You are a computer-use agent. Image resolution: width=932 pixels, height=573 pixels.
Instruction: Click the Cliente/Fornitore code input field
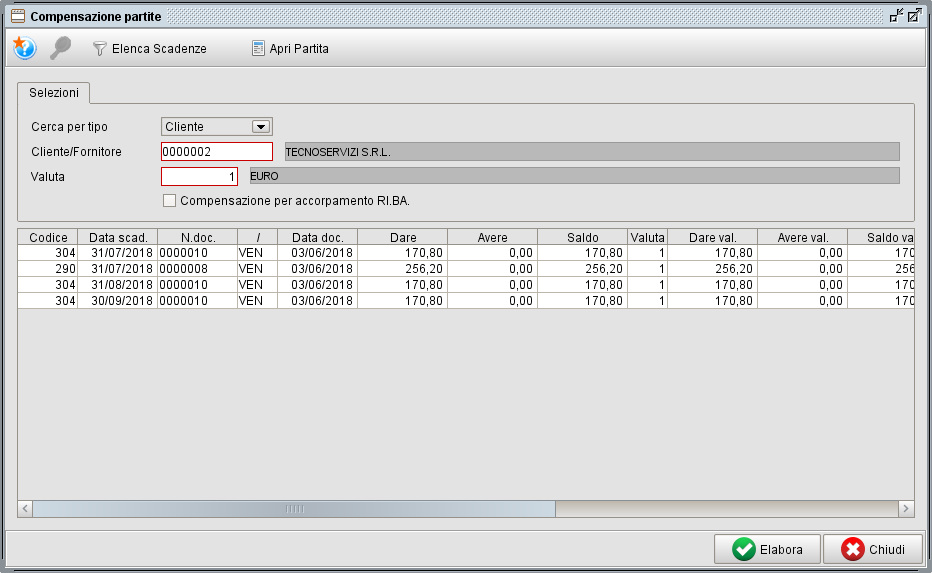pos(216,152)
